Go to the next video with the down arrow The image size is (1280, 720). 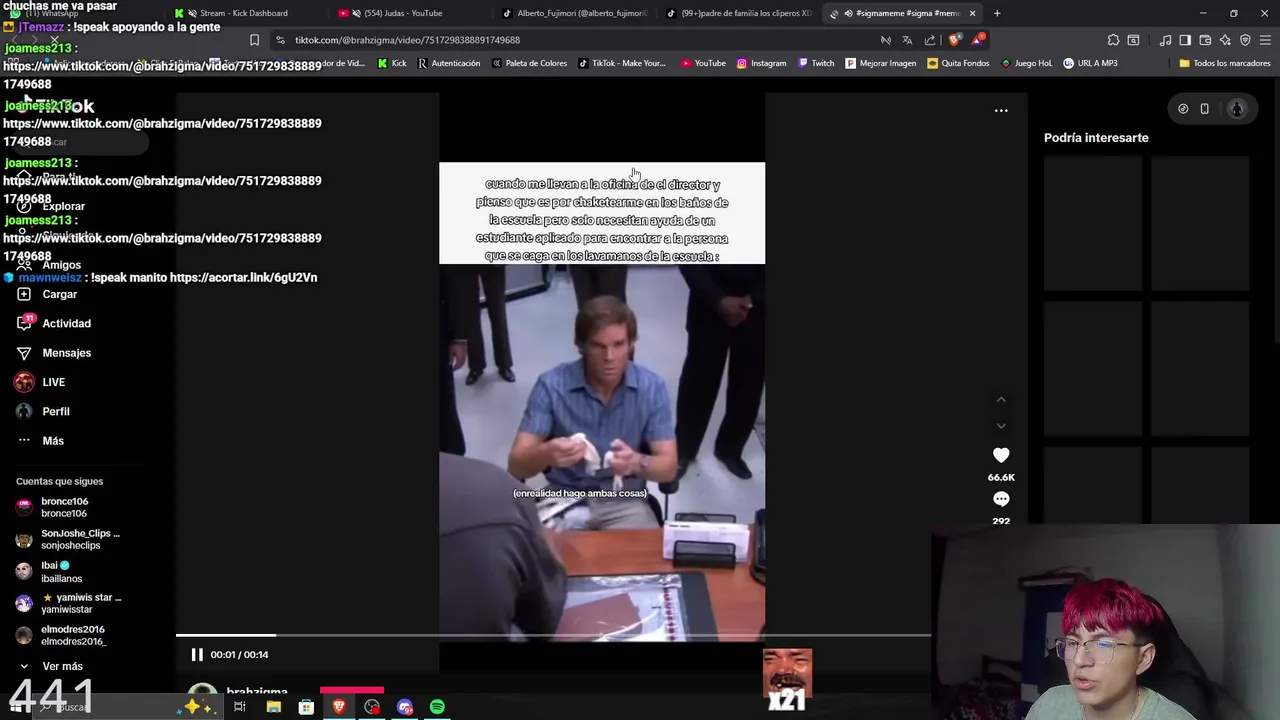1001,426
